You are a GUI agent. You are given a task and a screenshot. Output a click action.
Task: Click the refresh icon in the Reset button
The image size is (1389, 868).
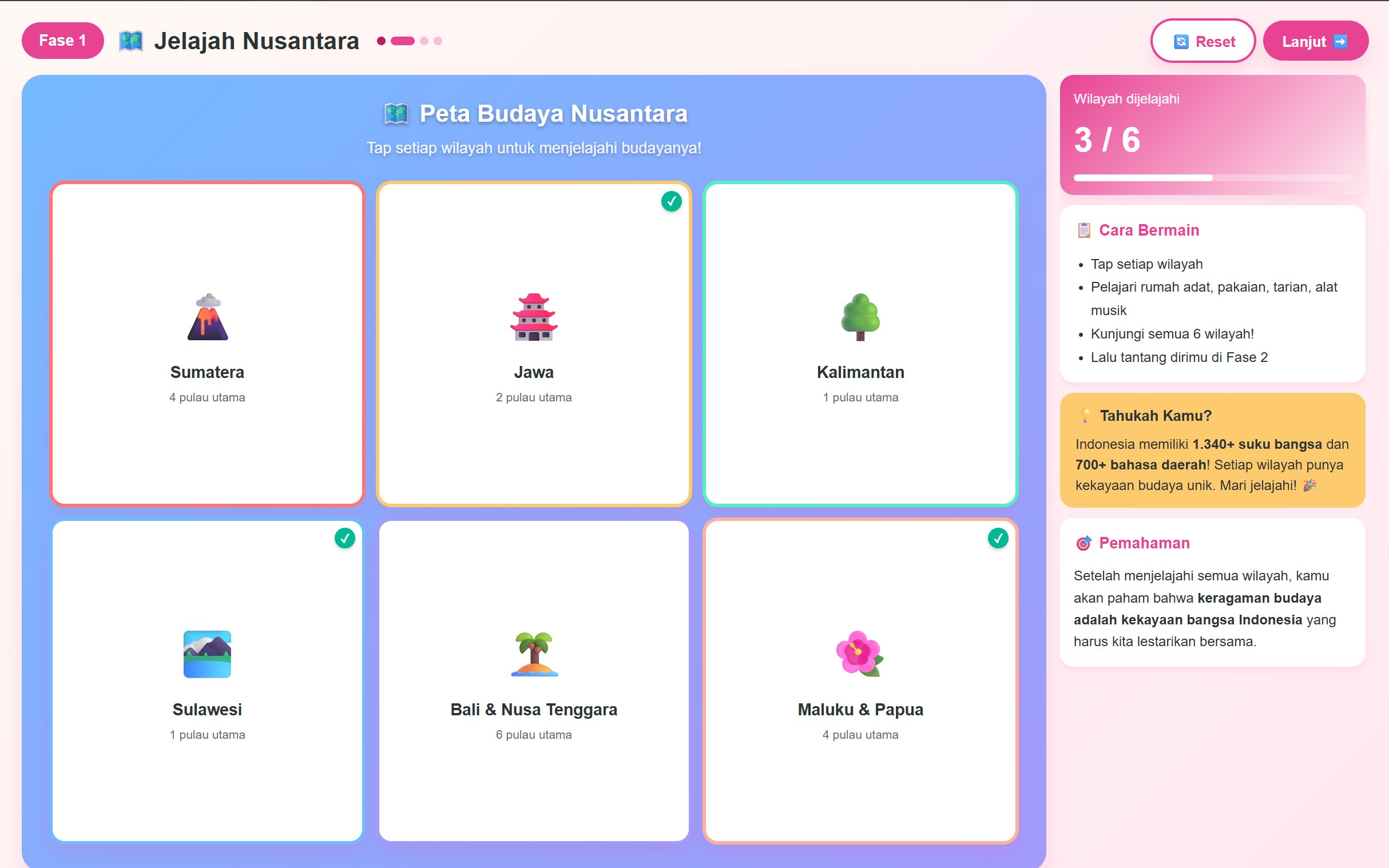coord(1181,41)
